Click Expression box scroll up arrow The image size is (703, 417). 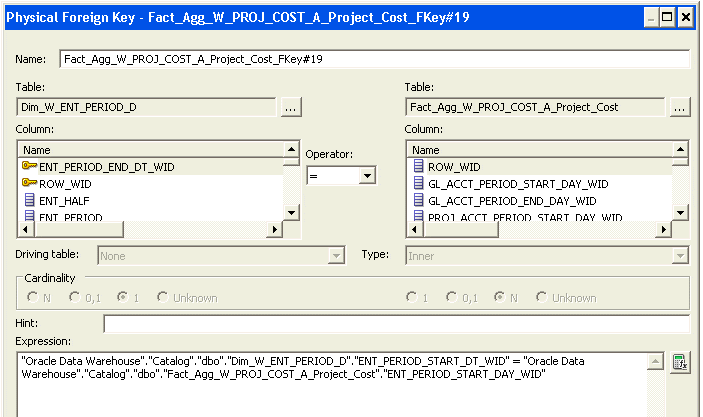tap(655, 361)
